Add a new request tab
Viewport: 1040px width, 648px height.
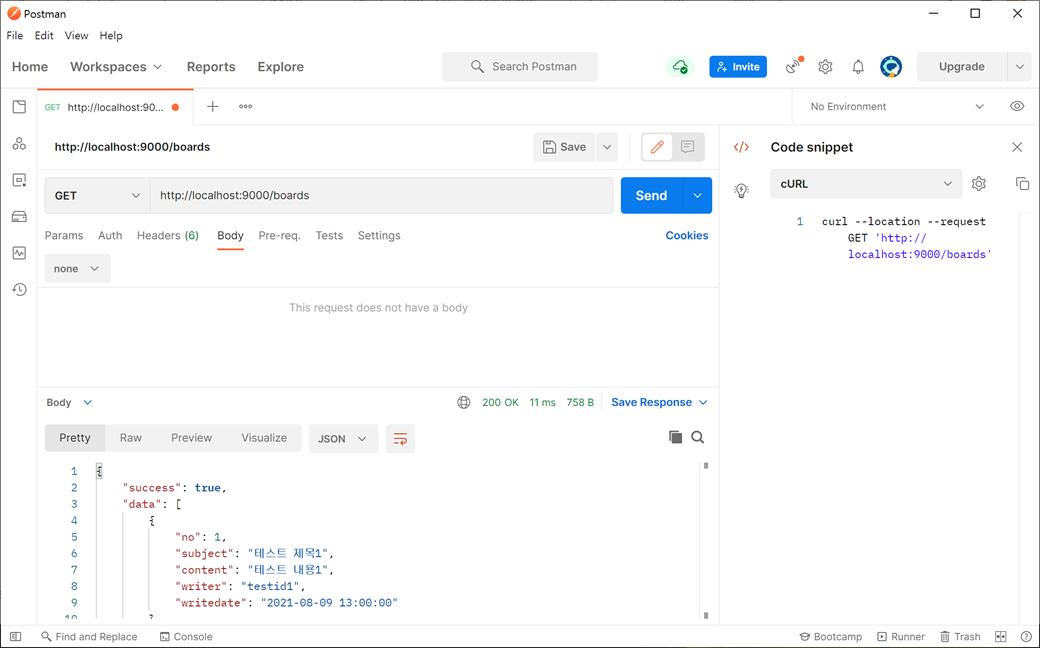[x=212, y=106]
